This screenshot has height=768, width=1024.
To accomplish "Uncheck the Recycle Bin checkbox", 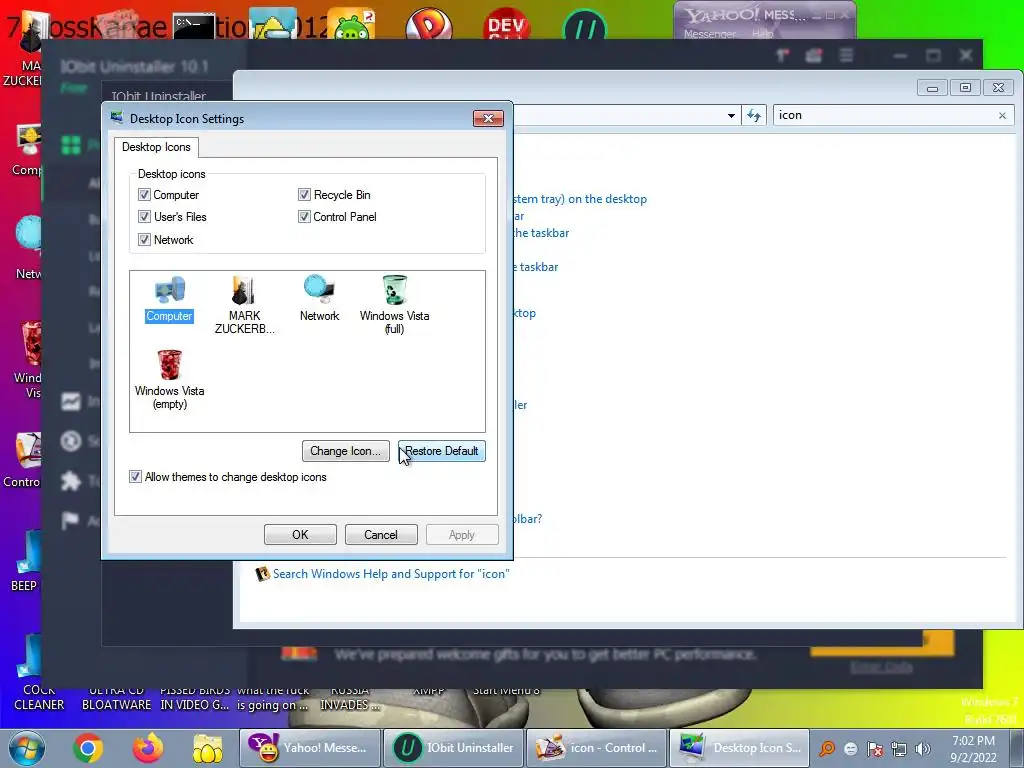I will click(x=304, y=195).
